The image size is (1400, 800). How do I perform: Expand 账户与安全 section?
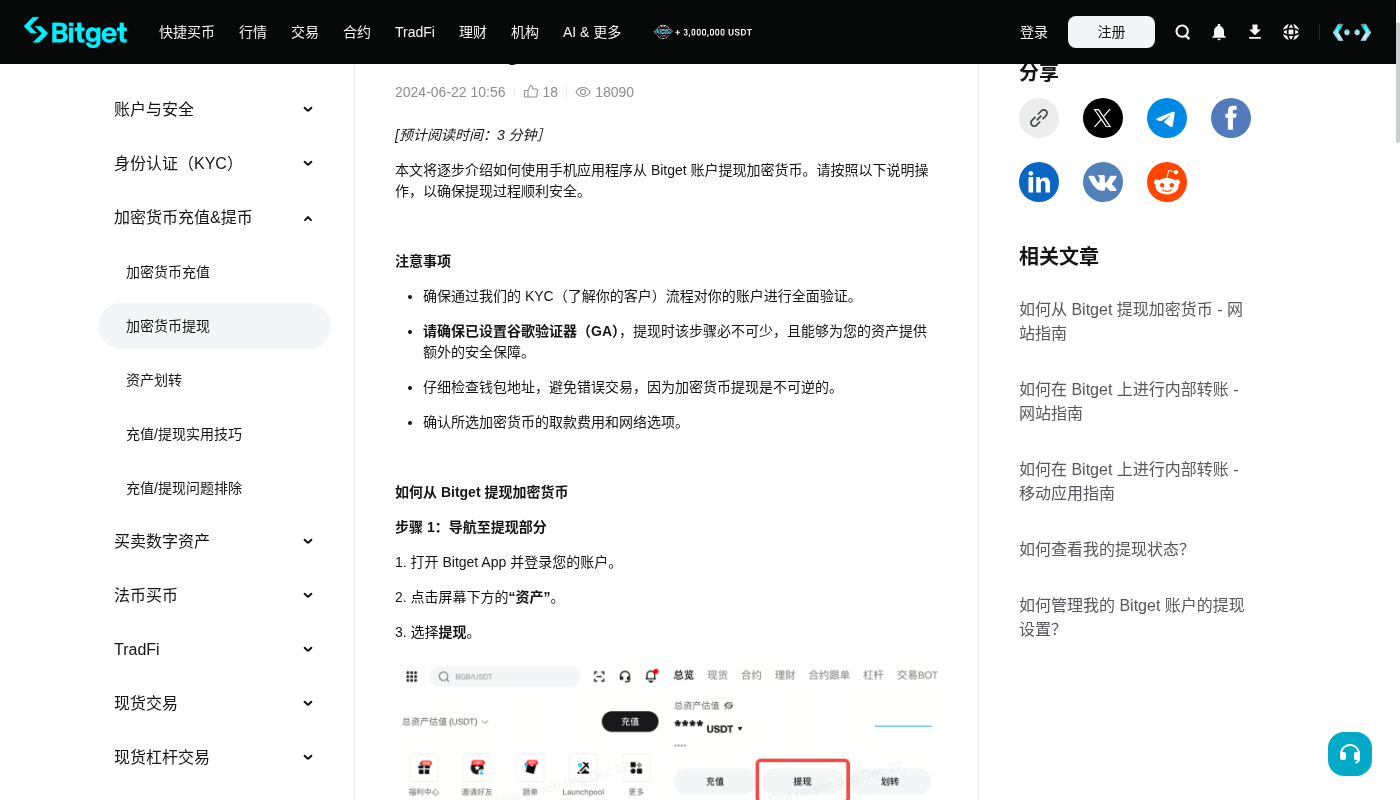click(x=214, y=109)
